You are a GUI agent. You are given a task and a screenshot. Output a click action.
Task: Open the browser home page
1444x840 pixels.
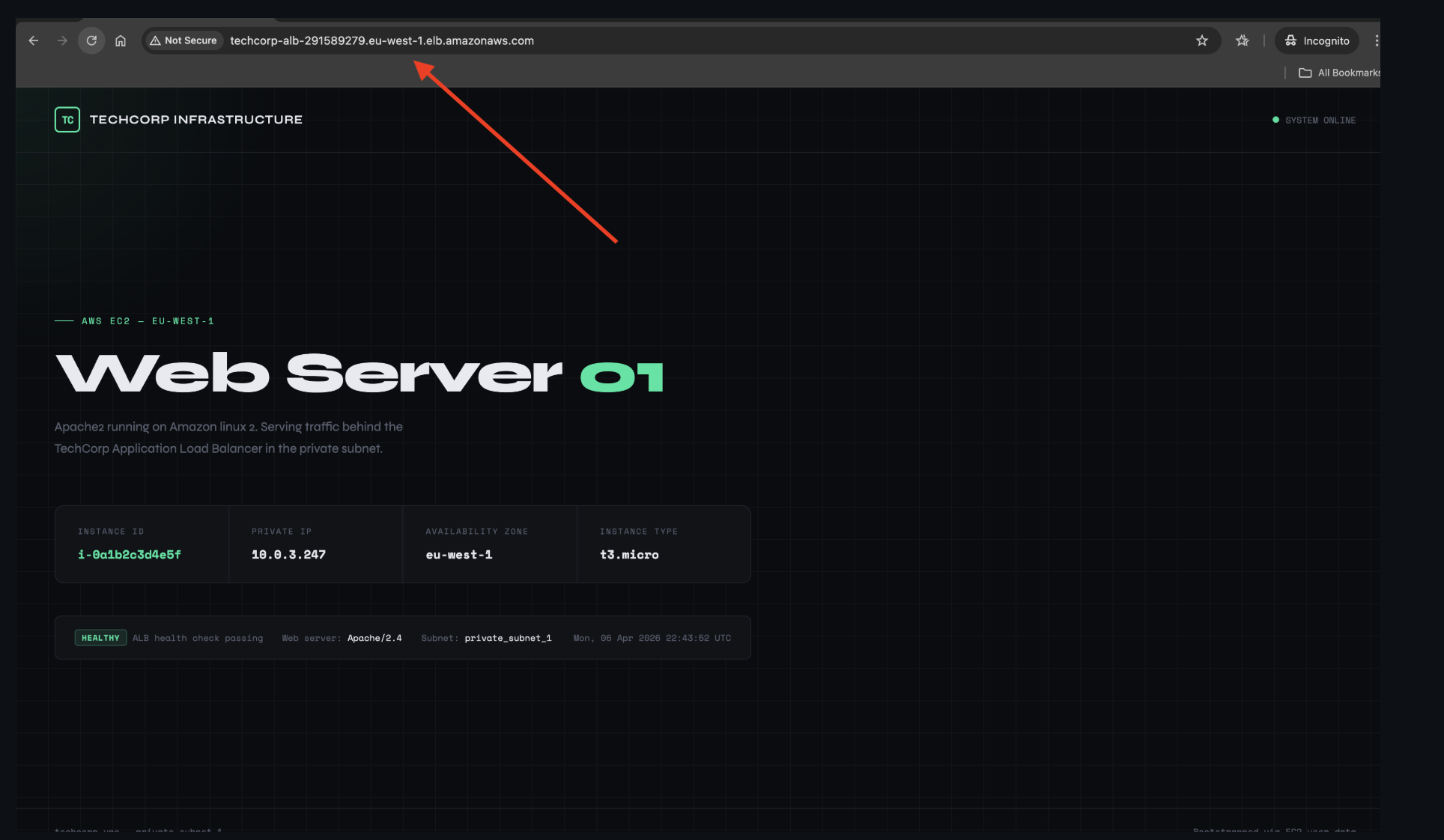pyautogui.click(x=121, y=40)
